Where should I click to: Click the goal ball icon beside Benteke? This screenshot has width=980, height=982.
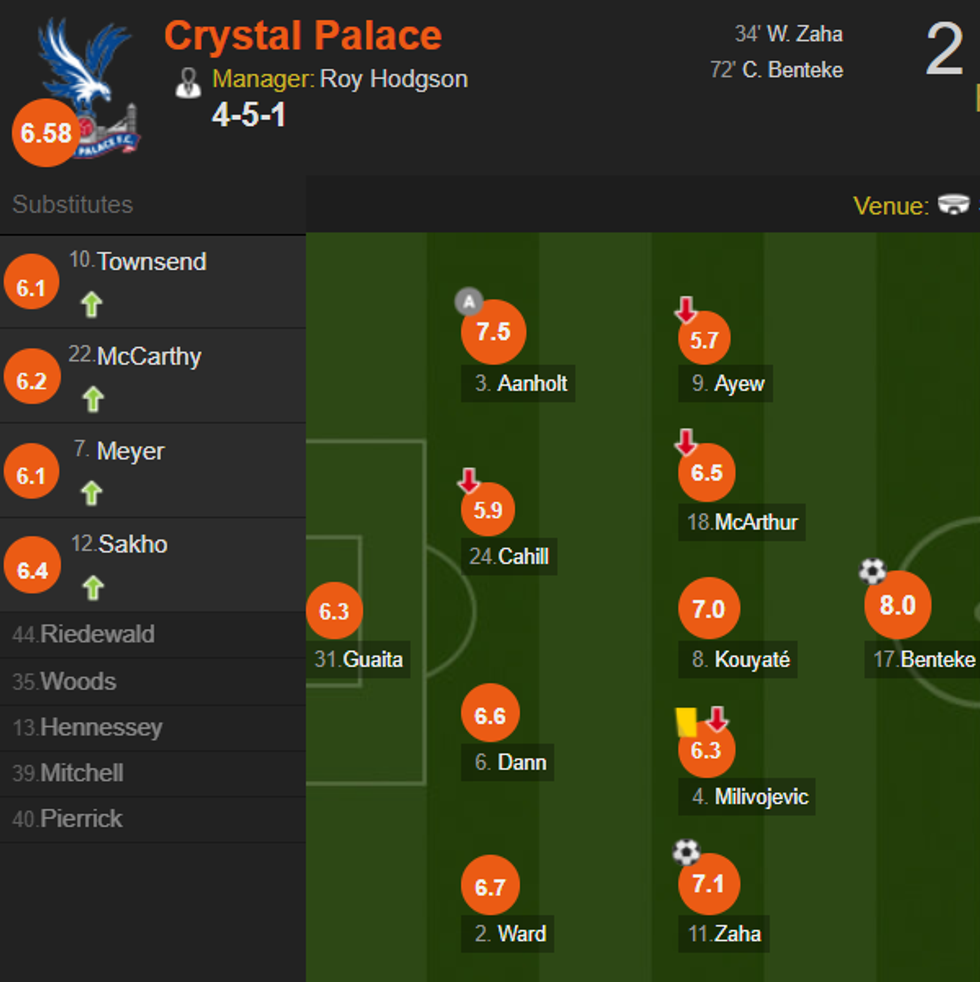pos(872,571)
